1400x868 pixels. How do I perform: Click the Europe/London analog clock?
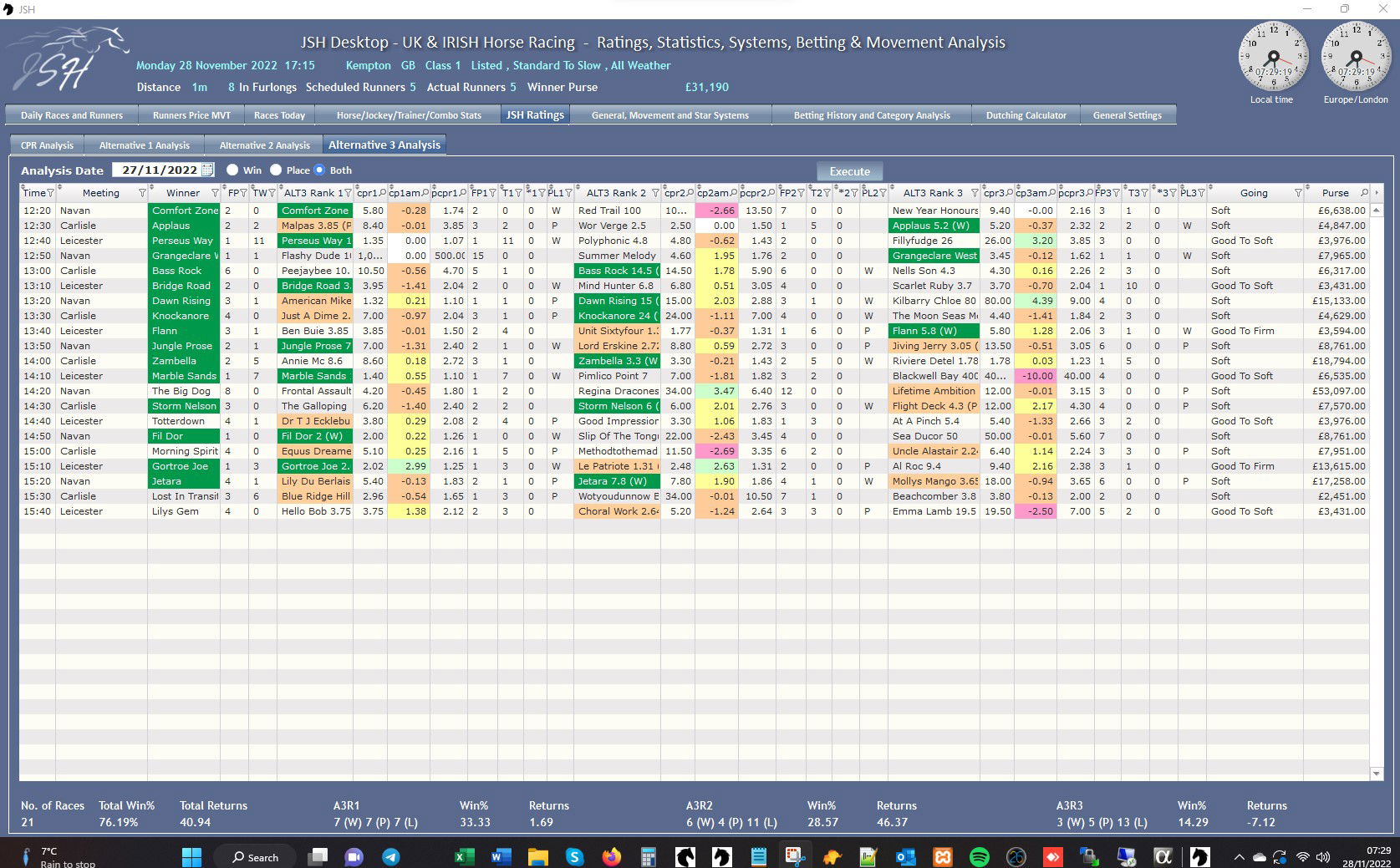pos(1355,57)
